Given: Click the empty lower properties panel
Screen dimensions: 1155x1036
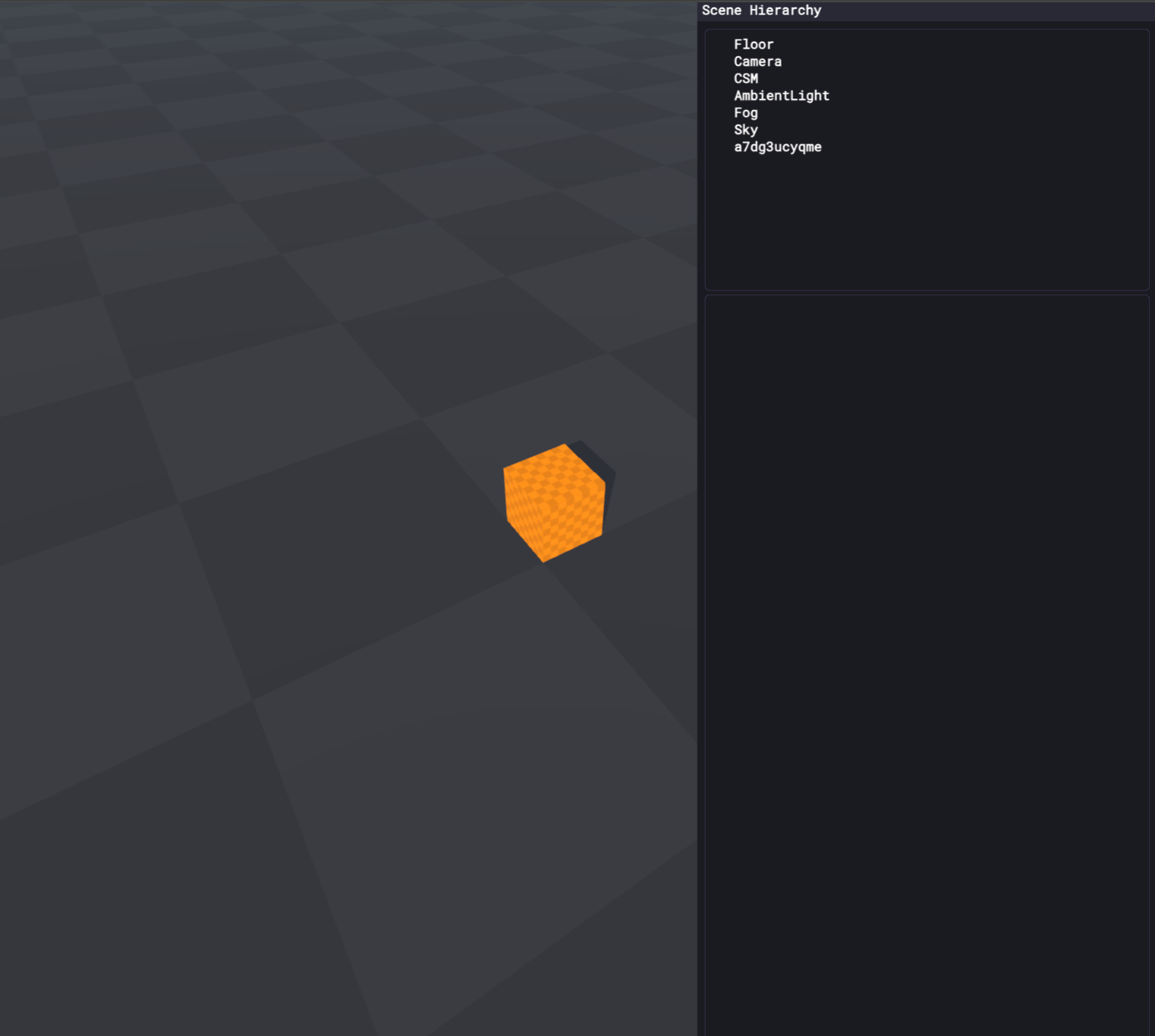Looking at the screenshot, I should 926,645.
